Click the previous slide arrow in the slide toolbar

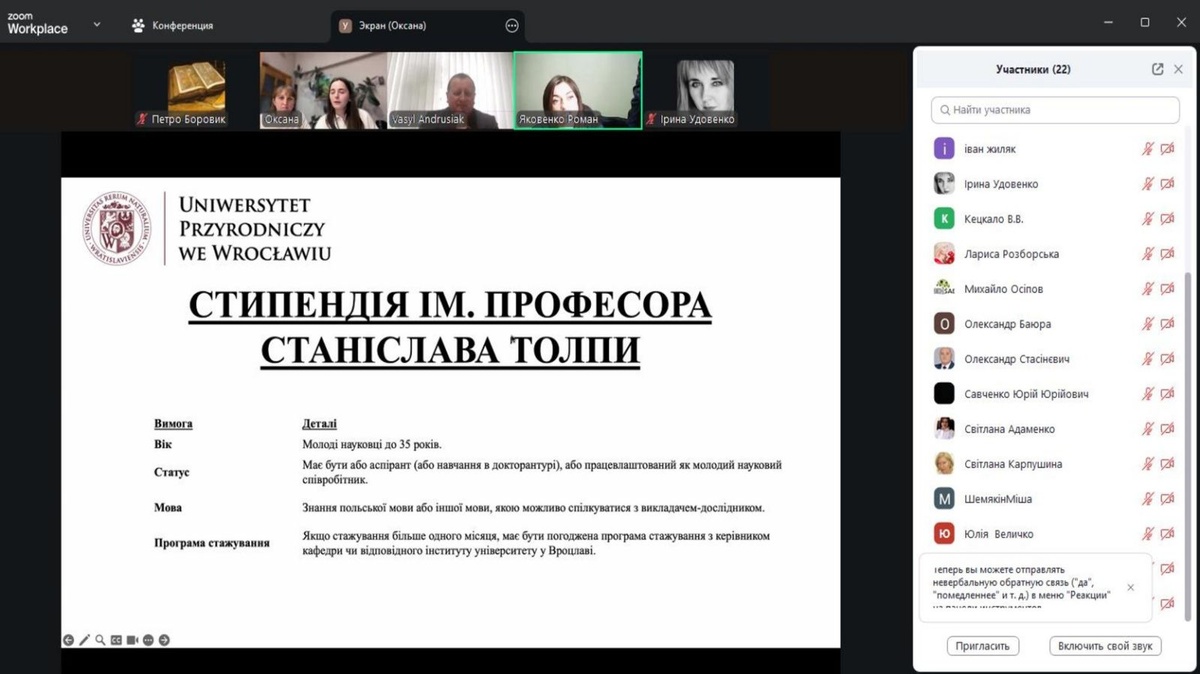click(68, 640)
